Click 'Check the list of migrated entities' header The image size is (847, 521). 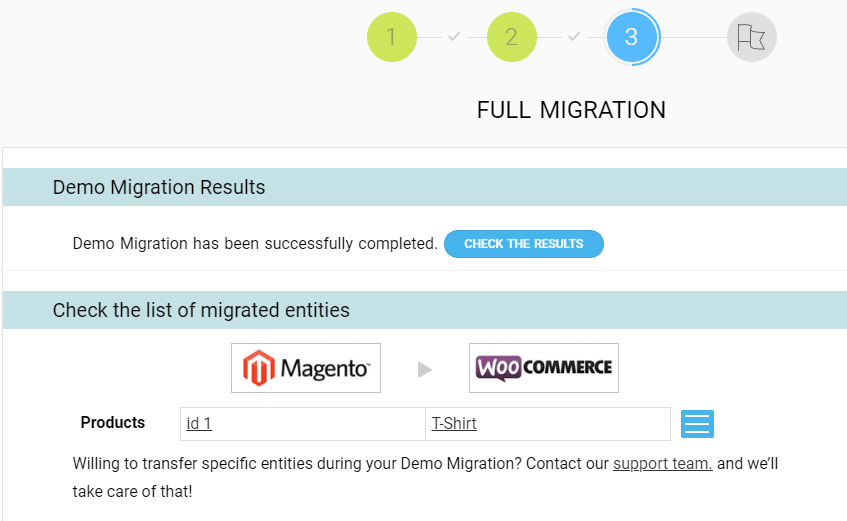point(201,310)
